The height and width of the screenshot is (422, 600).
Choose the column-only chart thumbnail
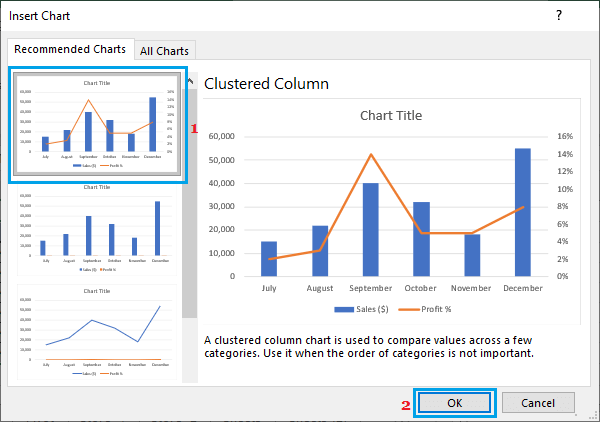tap(97, 234)
